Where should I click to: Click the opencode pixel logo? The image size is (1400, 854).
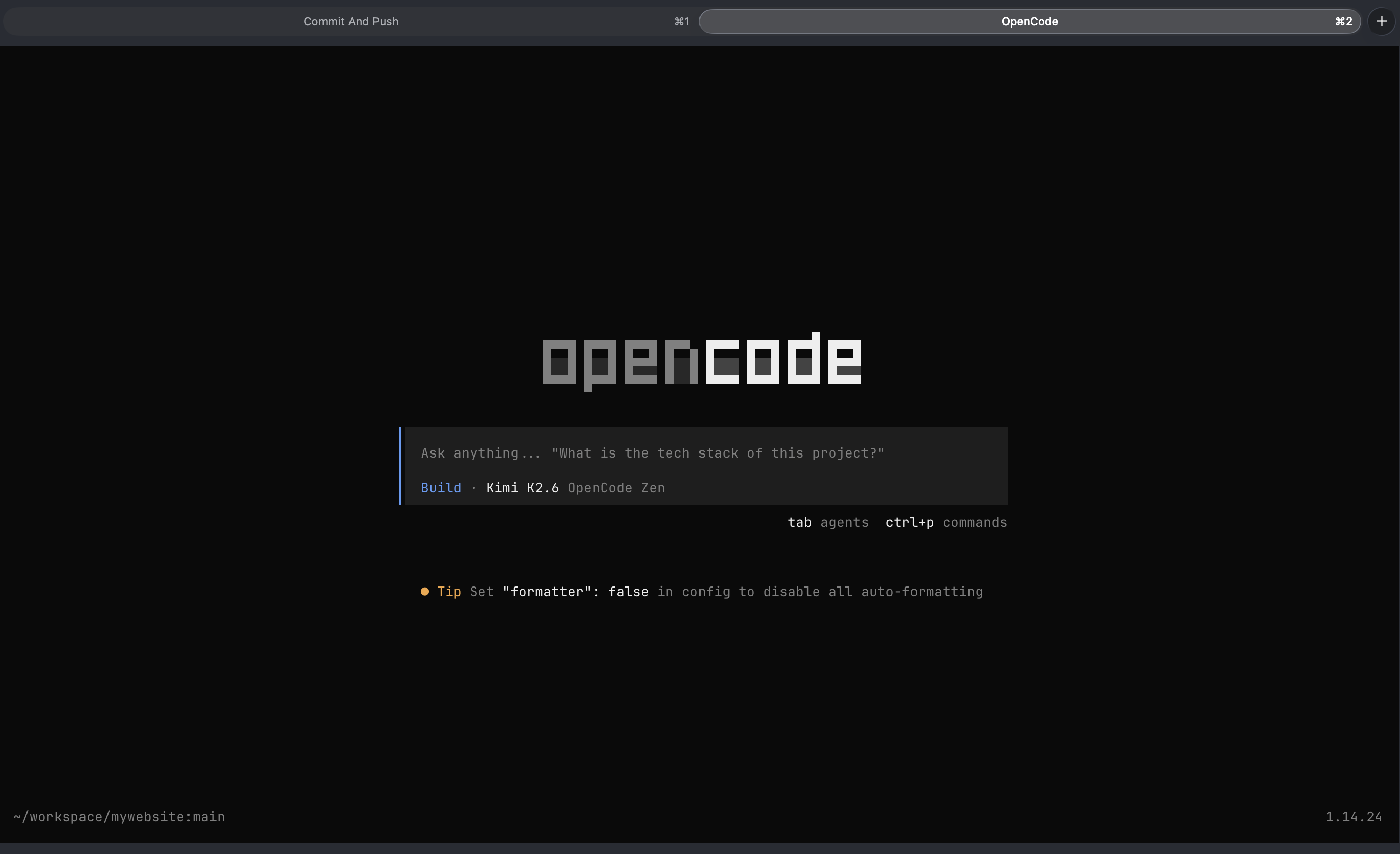[x=702, y=361]
